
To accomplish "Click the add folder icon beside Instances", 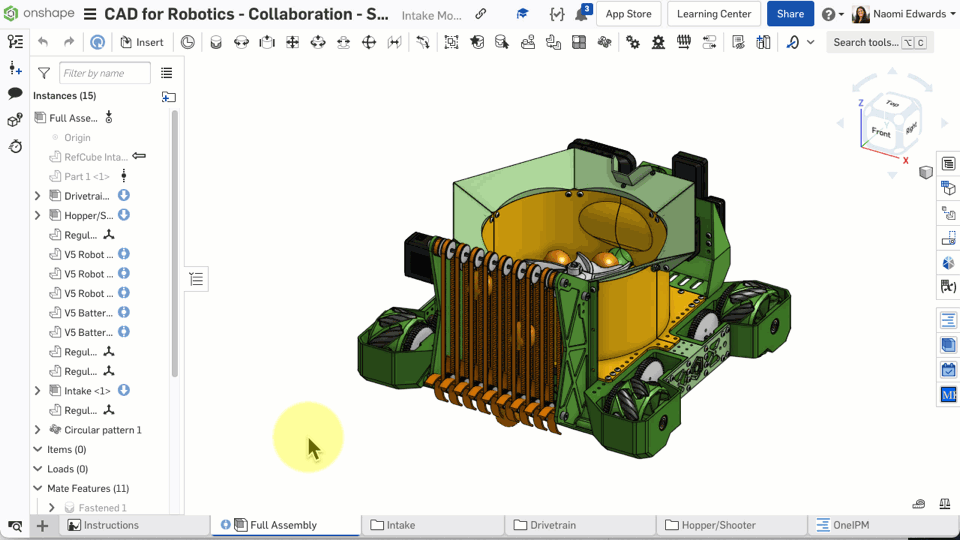I will (x=168, y=96).
